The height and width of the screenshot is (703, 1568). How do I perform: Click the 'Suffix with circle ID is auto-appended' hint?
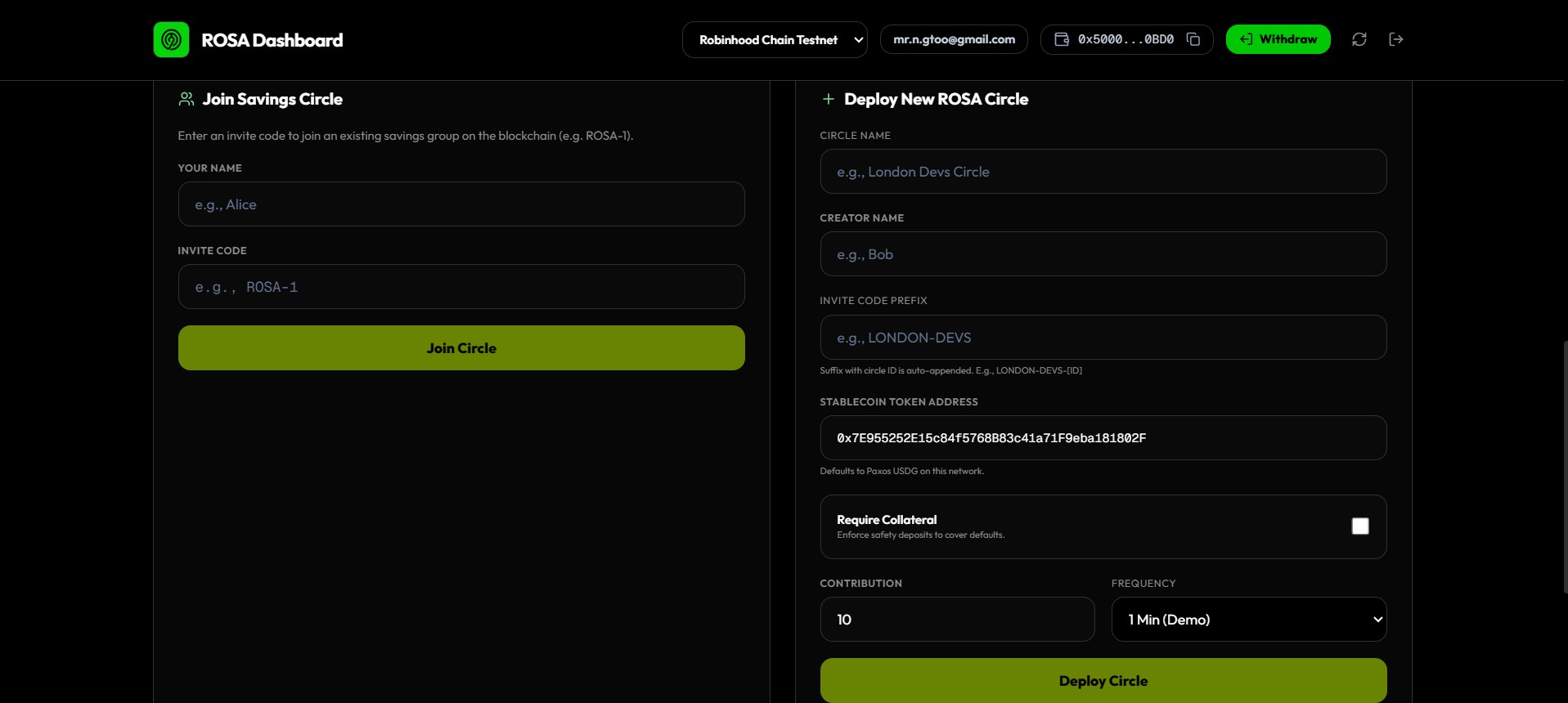950,370
